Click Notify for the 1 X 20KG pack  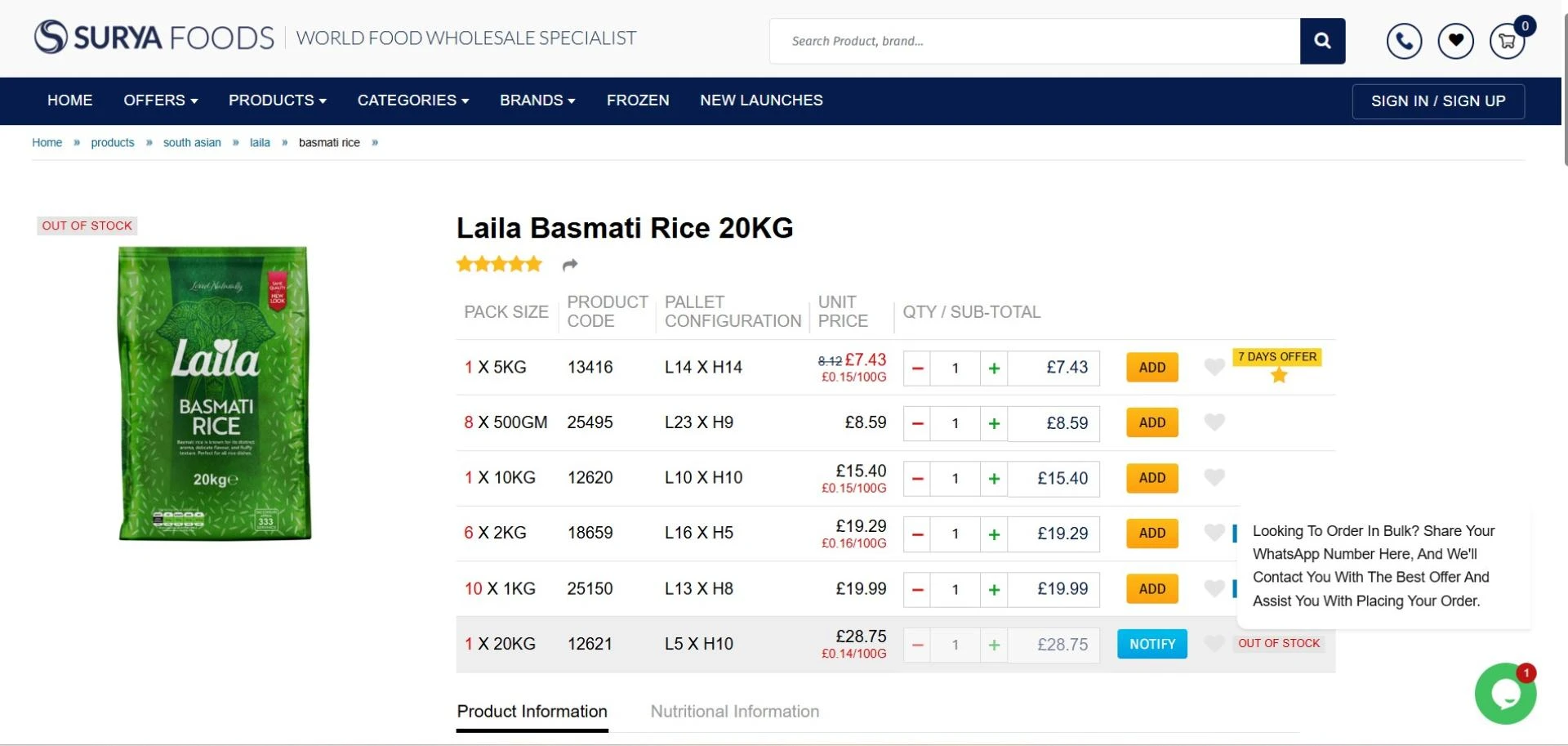[1151, 645]
